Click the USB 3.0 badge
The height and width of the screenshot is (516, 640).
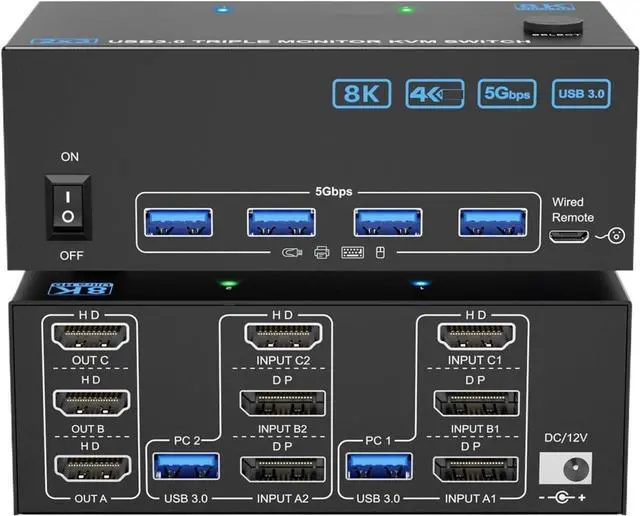point(581,94)
